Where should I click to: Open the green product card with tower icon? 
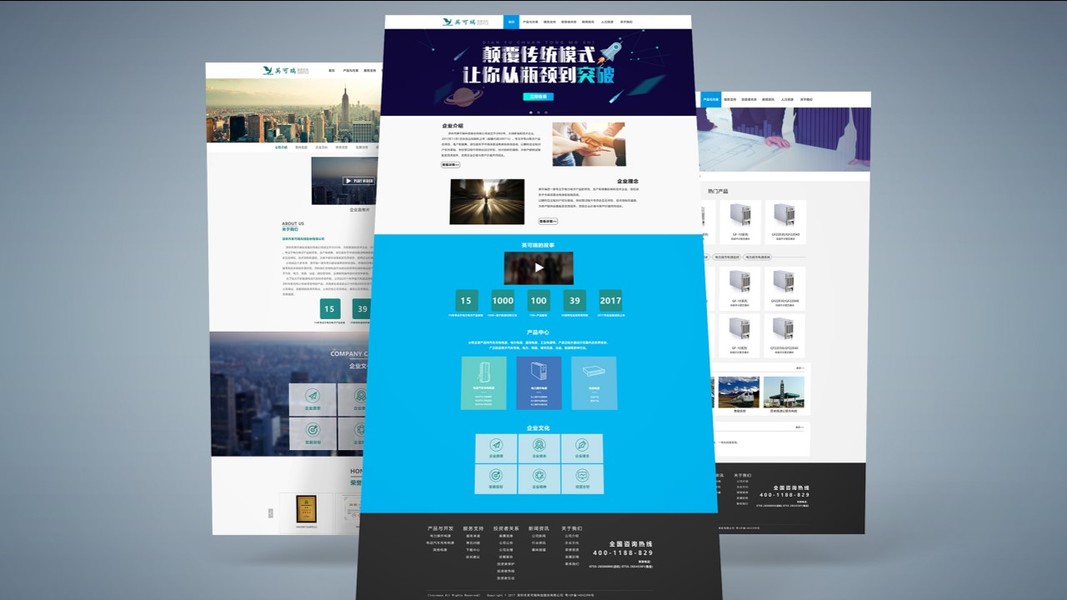pyautogui.click(x=484, y=383)
